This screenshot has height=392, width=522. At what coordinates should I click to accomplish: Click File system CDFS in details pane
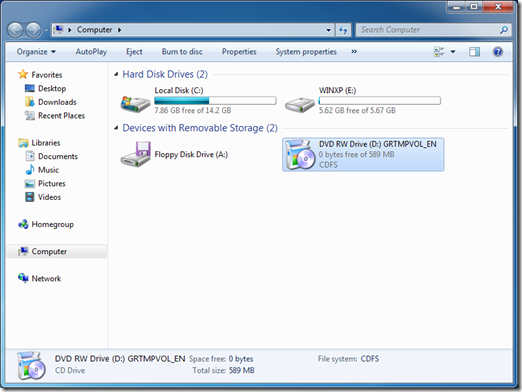click(x=348, y=359)
